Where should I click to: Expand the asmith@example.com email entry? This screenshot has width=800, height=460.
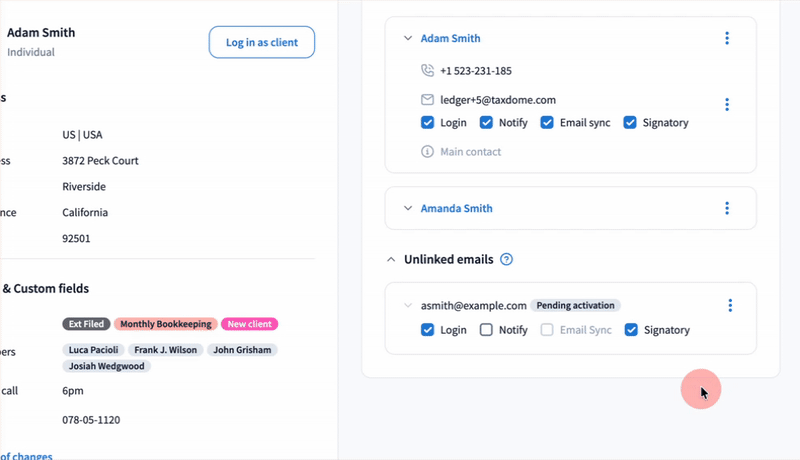point(407,306)
